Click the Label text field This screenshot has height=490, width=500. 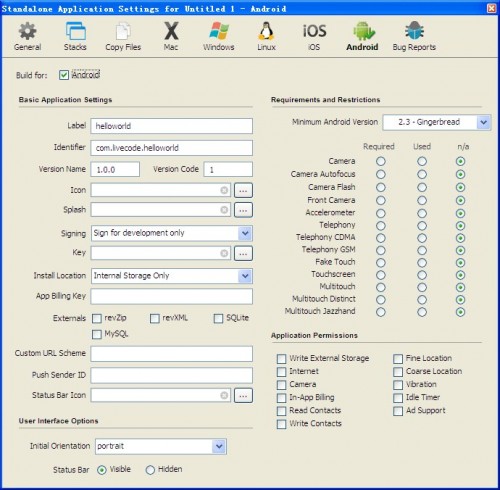[x=172, y=126]
